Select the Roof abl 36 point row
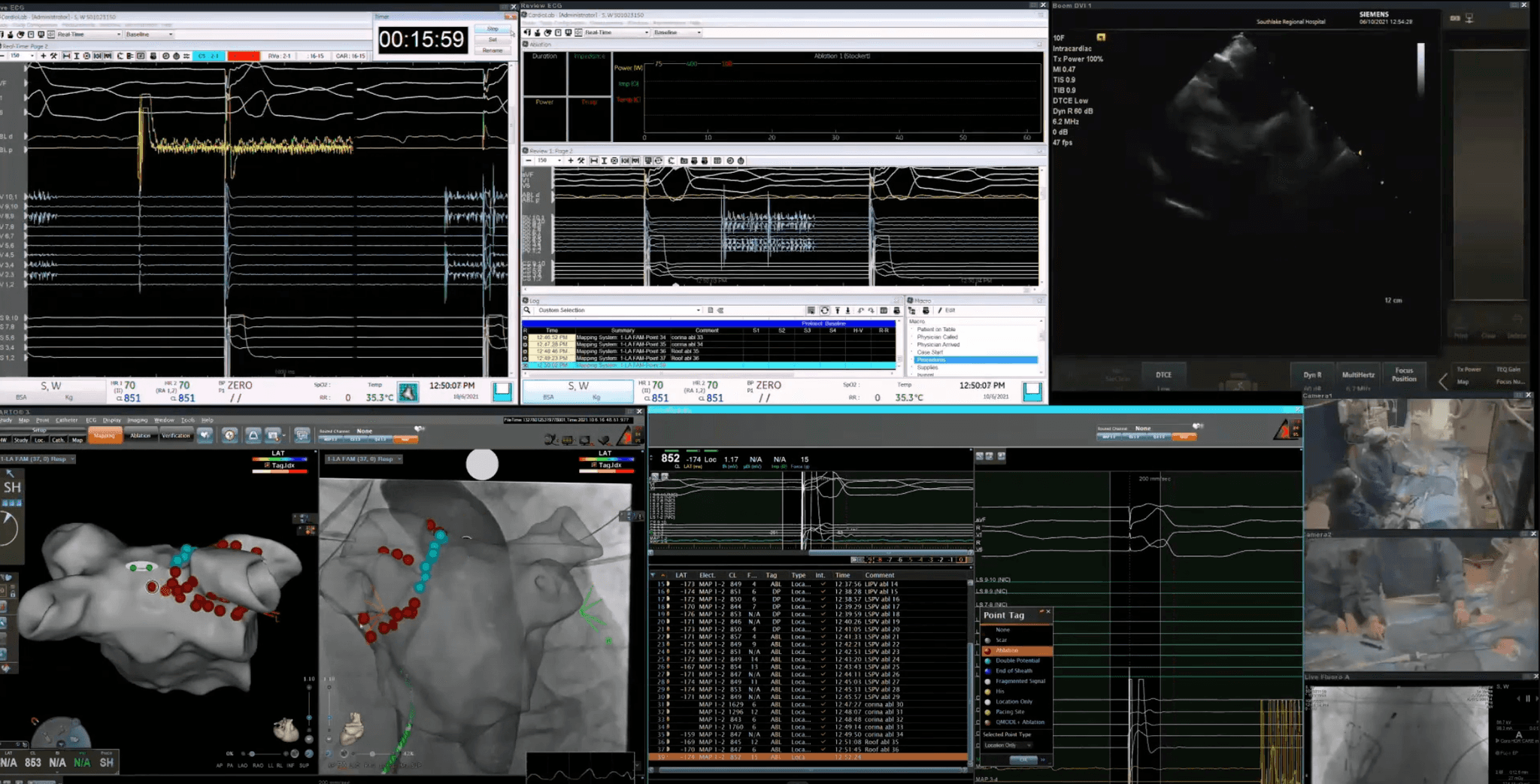 [809, 749]
